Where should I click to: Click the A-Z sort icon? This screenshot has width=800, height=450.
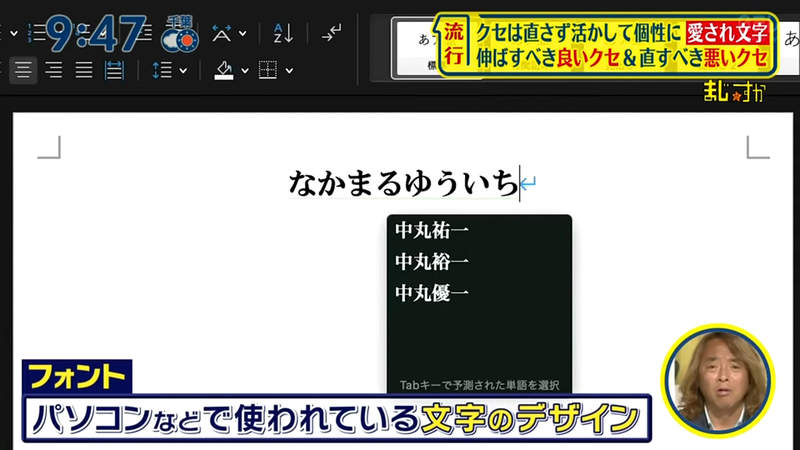click(282, 33)
